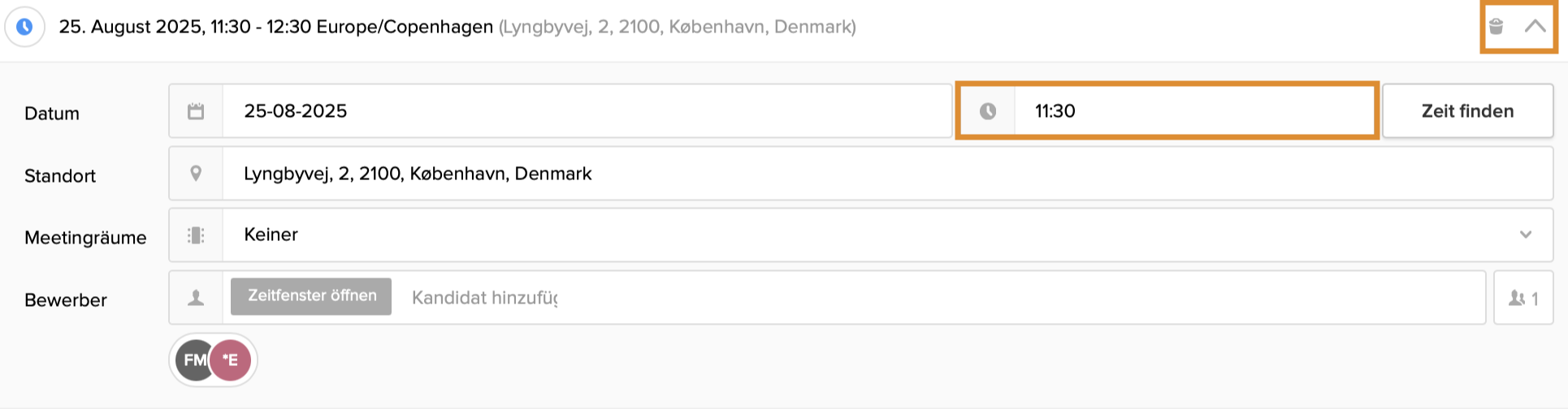
Task: Select the FM avatar
Action: [193, 360]
